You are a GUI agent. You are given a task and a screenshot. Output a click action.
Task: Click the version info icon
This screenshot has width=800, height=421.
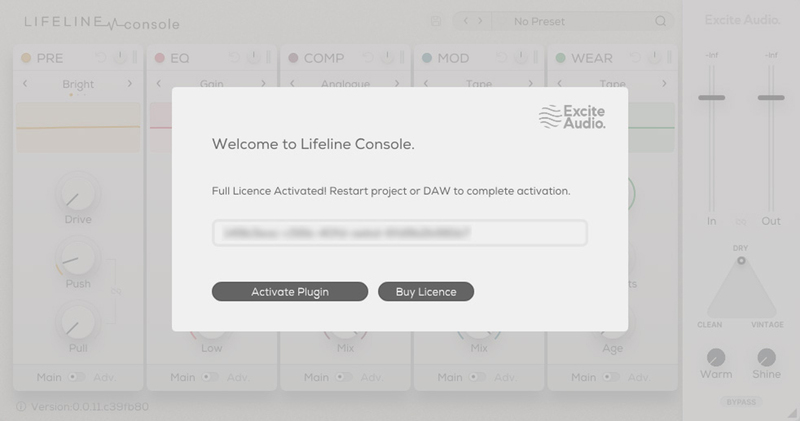point(21,407)
